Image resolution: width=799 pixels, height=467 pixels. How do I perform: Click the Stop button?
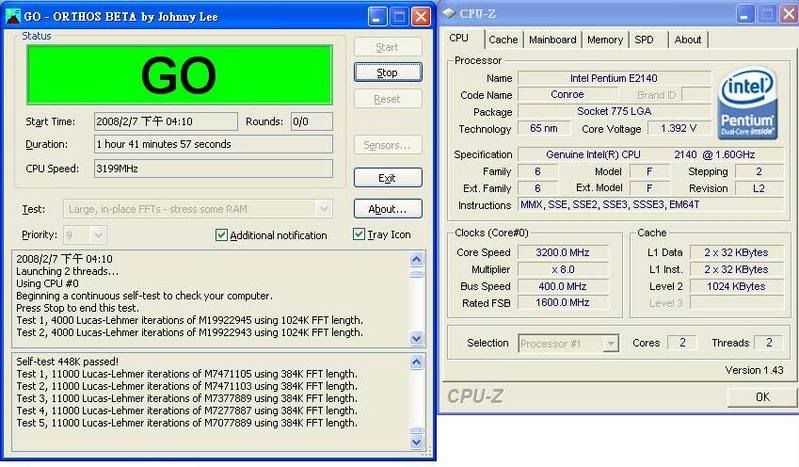388,72
